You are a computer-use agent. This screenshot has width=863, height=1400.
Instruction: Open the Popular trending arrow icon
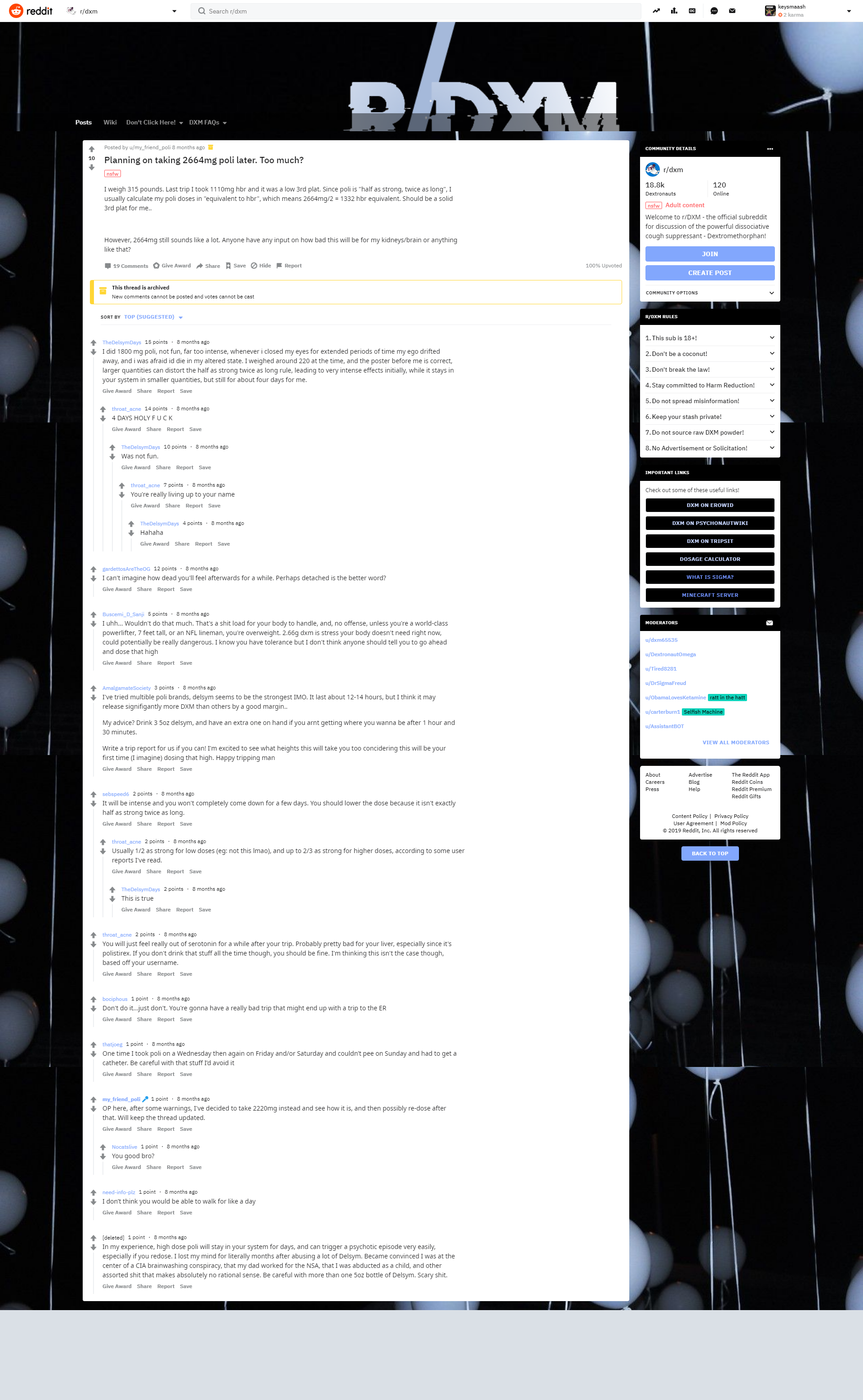click(x=656, y=11)
